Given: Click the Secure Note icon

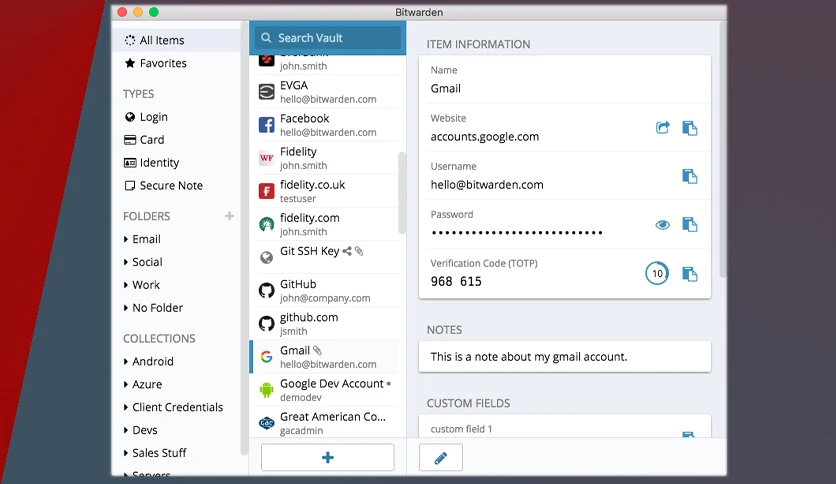Looking at the screenshot, I should (x=130, y=185).
